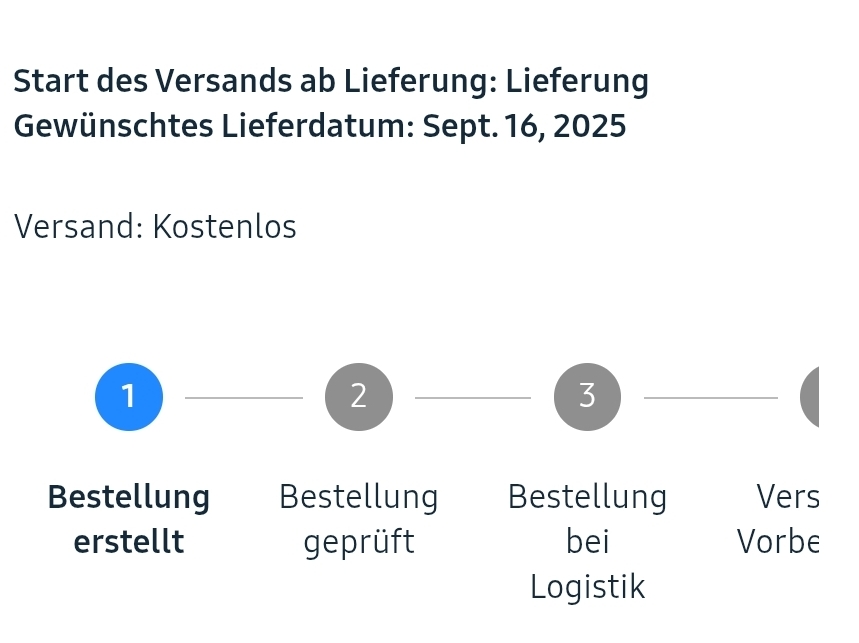Click the "Versand:" shipping label
The width and height of the screenshot is (859, 643).
(x=78, y=227)
